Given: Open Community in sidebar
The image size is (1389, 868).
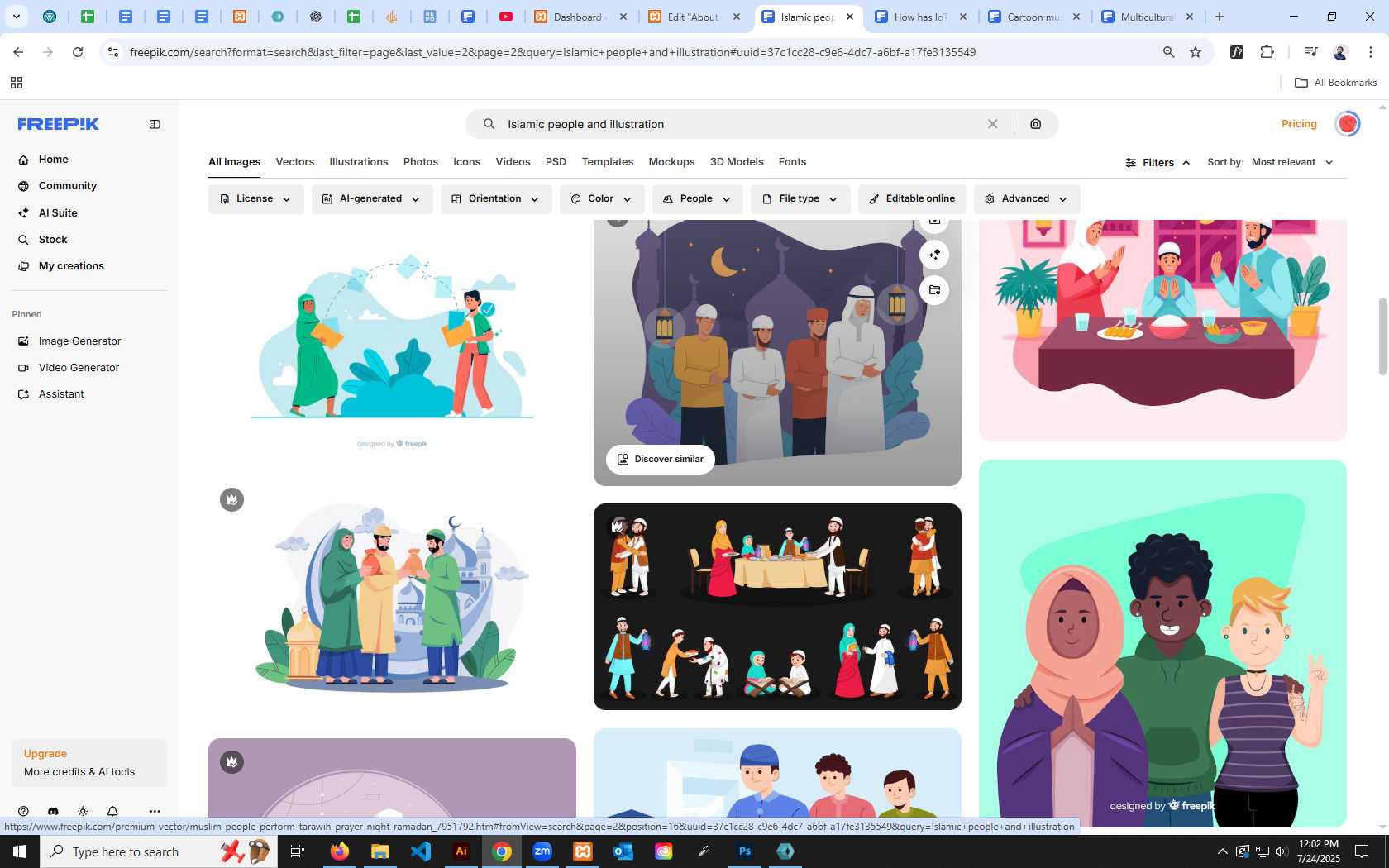Looking at the screenshot, I should pos(67,186).
